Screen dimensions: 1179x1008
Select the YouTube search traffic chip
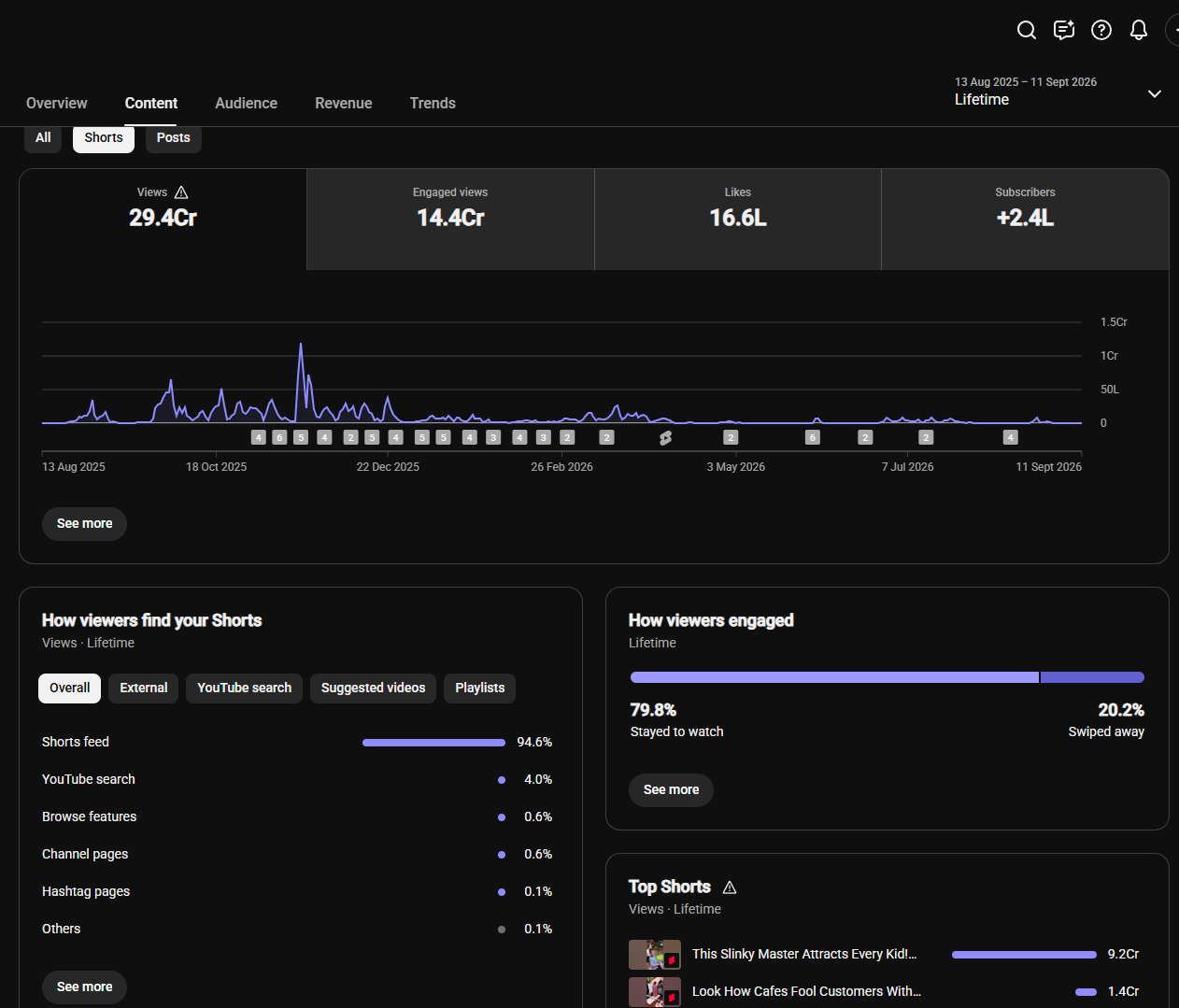tap(244, 689)
